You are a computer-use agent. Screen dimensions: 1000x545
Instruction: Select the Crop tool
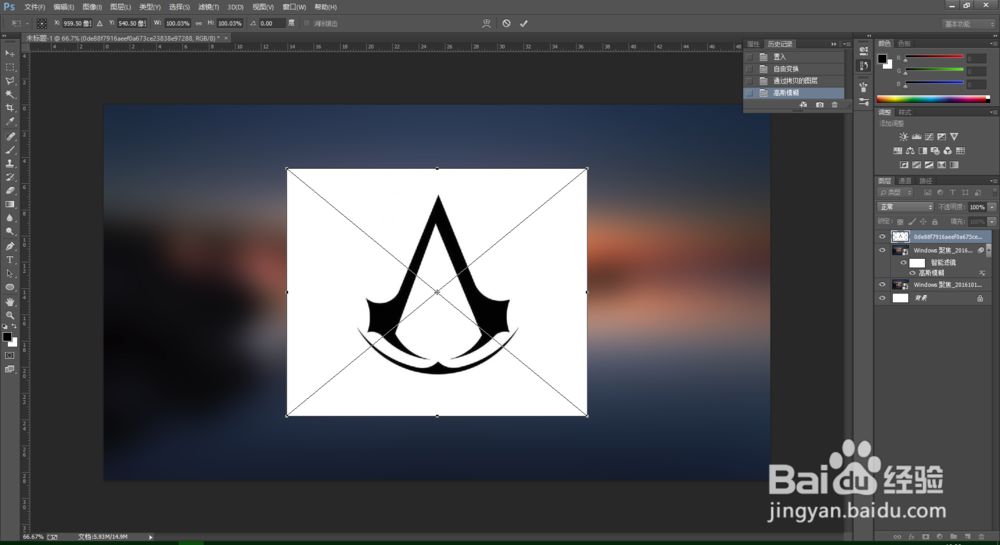pos(10,108)
